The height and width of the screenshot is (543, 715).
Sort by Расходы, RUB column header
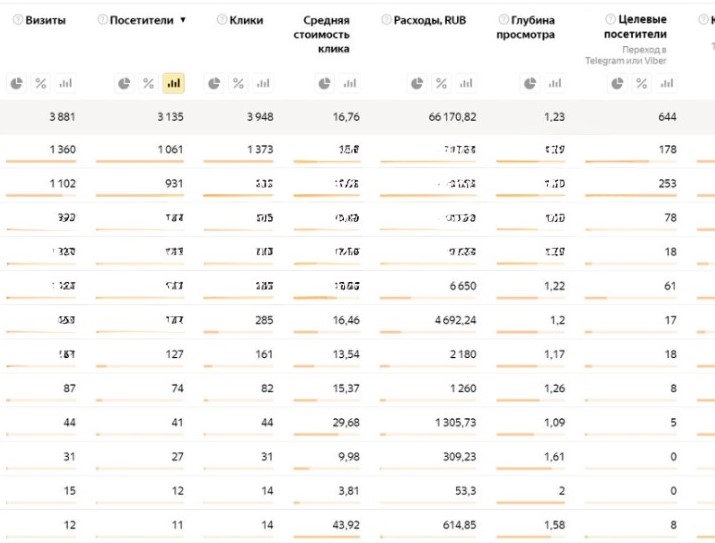436,20
